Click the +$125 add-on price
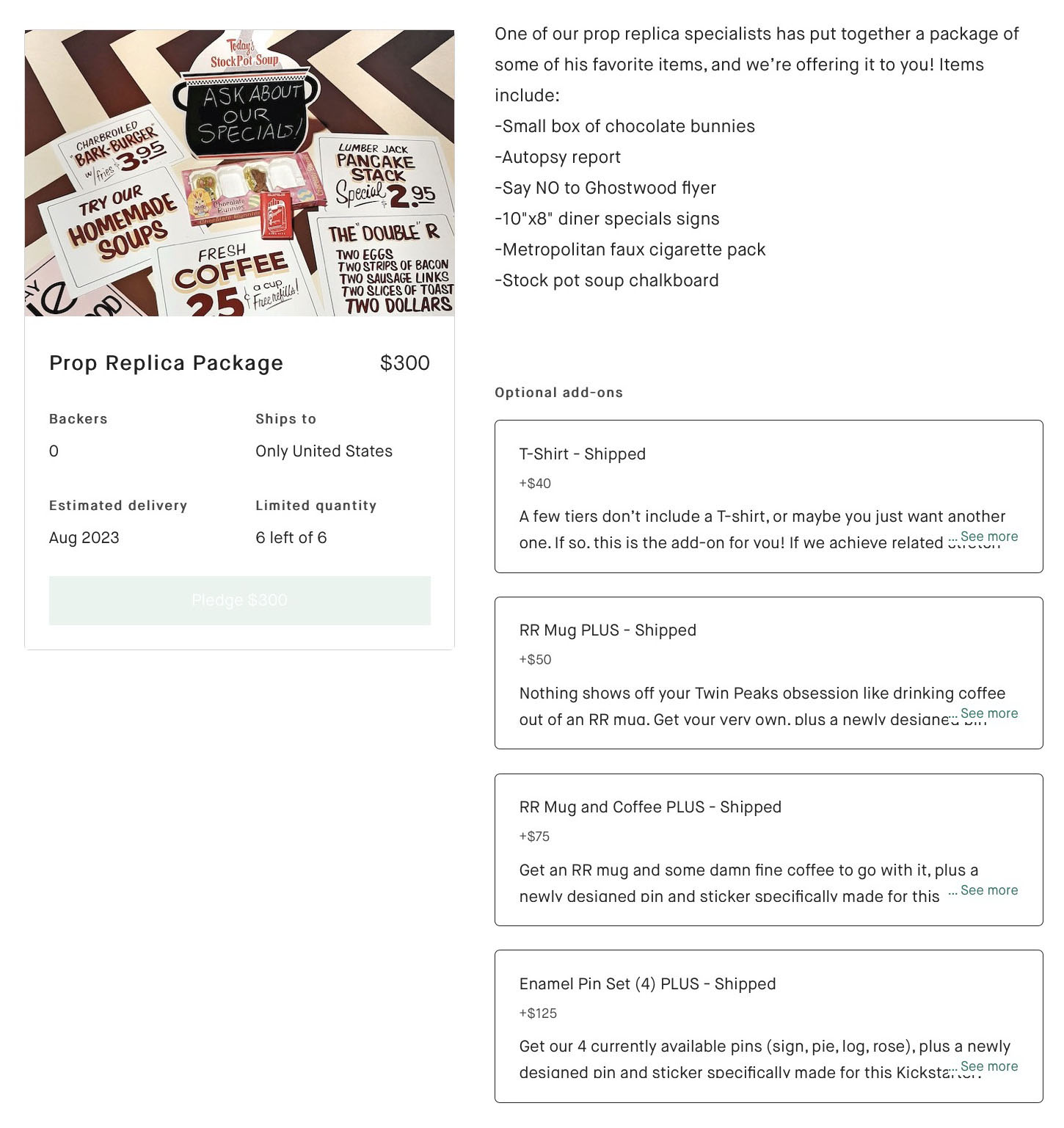The width and height of the screenshot is (1064, 1128). (538, 1014)
